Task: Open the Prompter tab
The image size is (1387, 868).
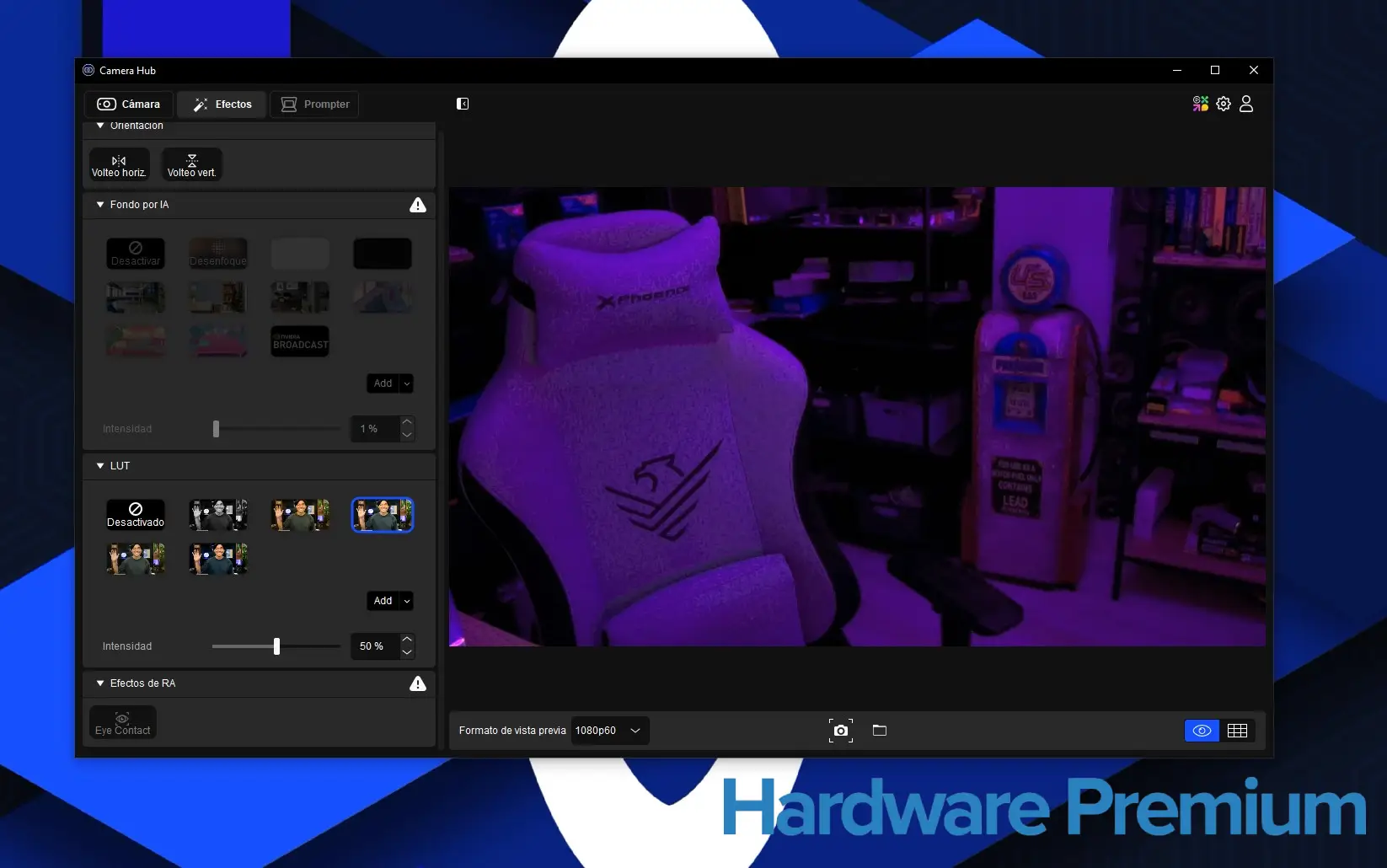Action: (315, 104)
